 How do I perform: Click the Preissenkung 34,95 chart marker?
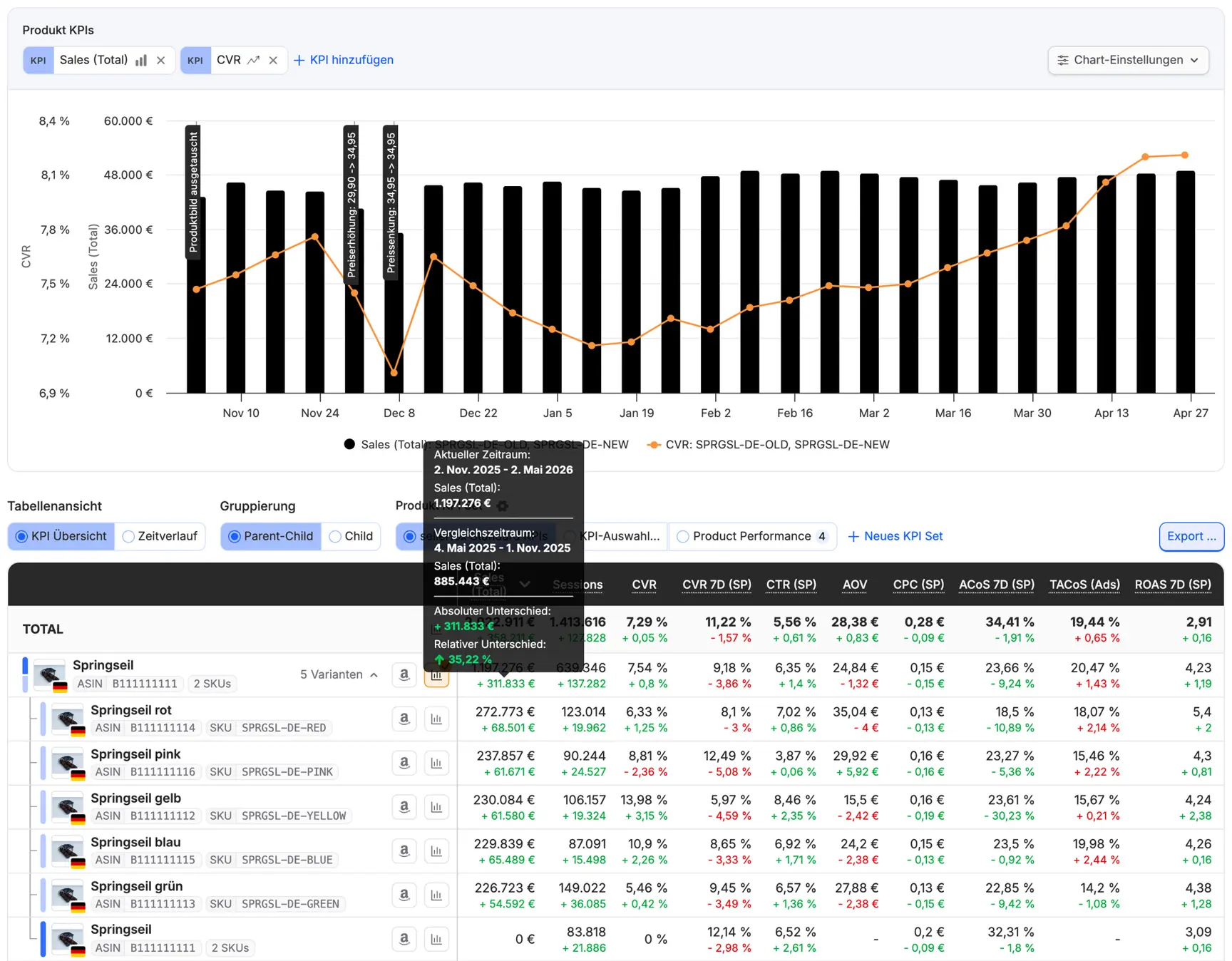pyautogui.click(x=391, y=202)
